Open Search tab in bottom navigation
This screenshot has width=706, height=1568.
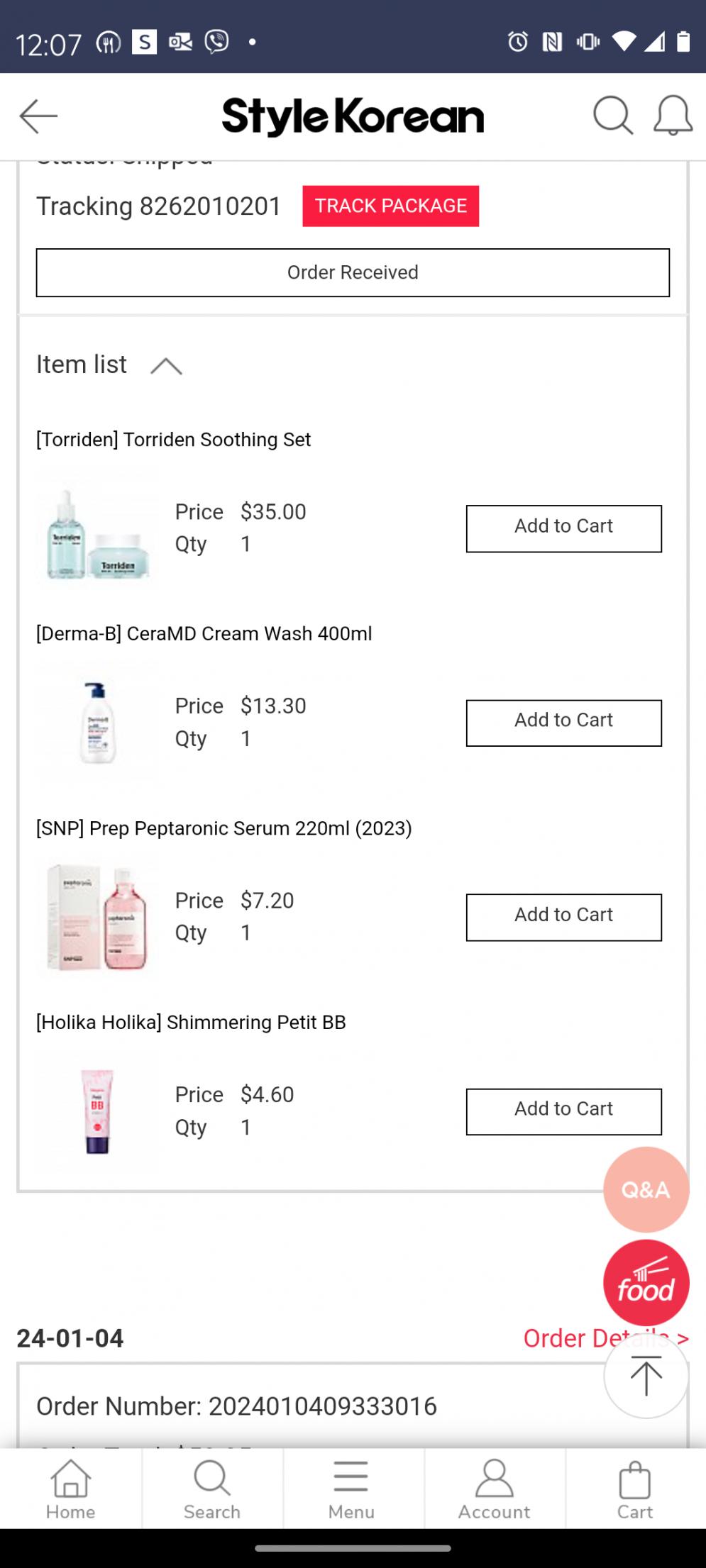[211, 1489]
